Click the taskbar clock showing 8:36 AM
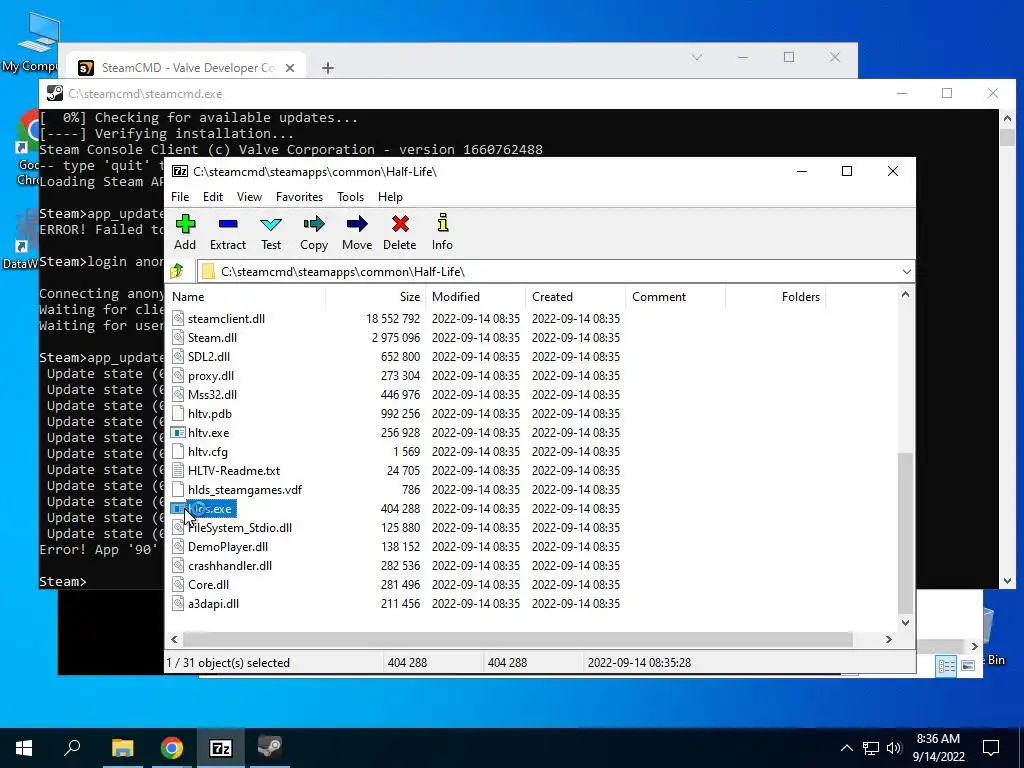1024x768 pixels. pyautogui.click(x=938, y=748)
